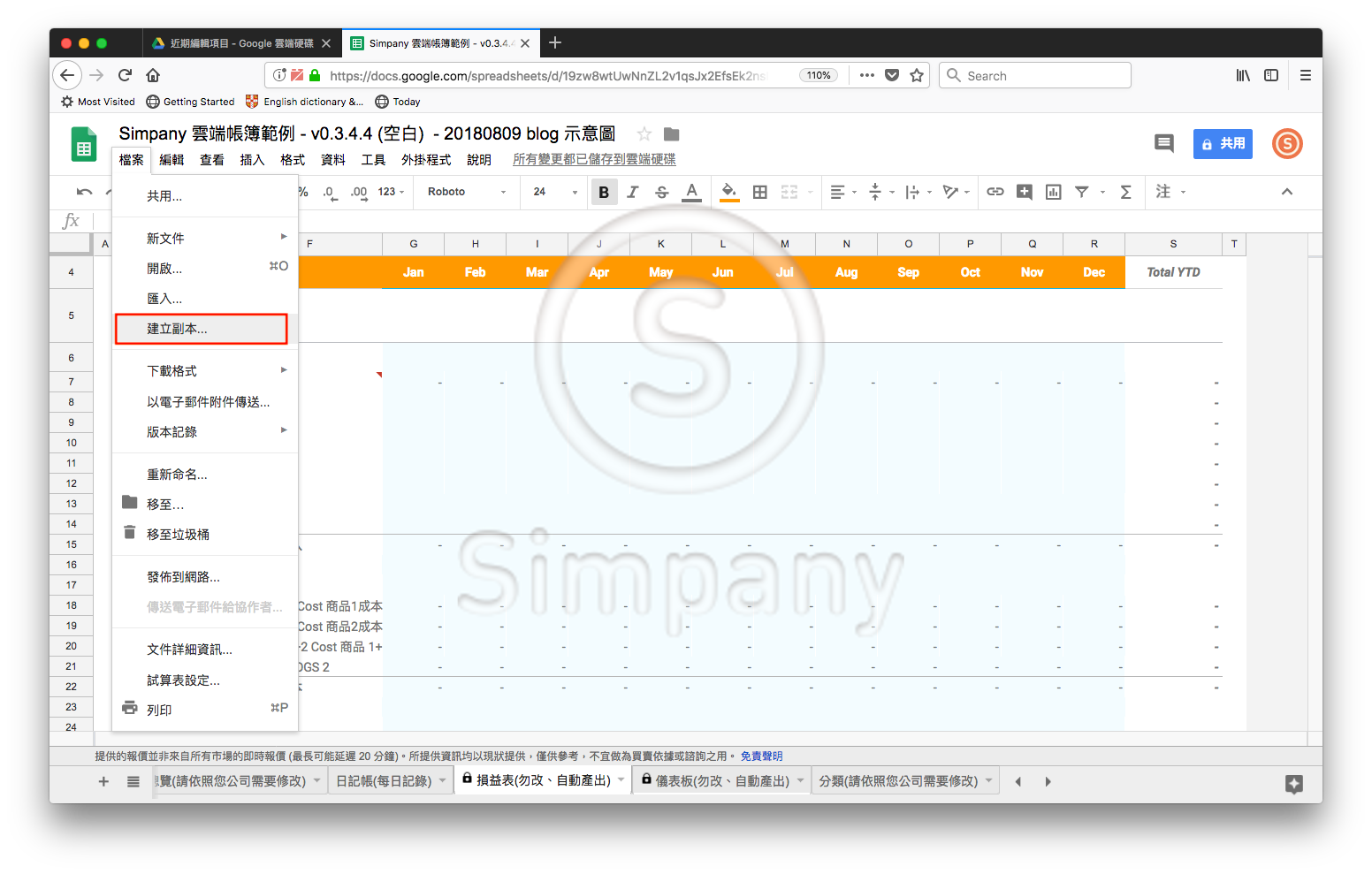Image resolution: width=1372 pixels, height=874 pixels.
Task: Open the 免責聲明 disclaimer link
Action: pos(761,756)
